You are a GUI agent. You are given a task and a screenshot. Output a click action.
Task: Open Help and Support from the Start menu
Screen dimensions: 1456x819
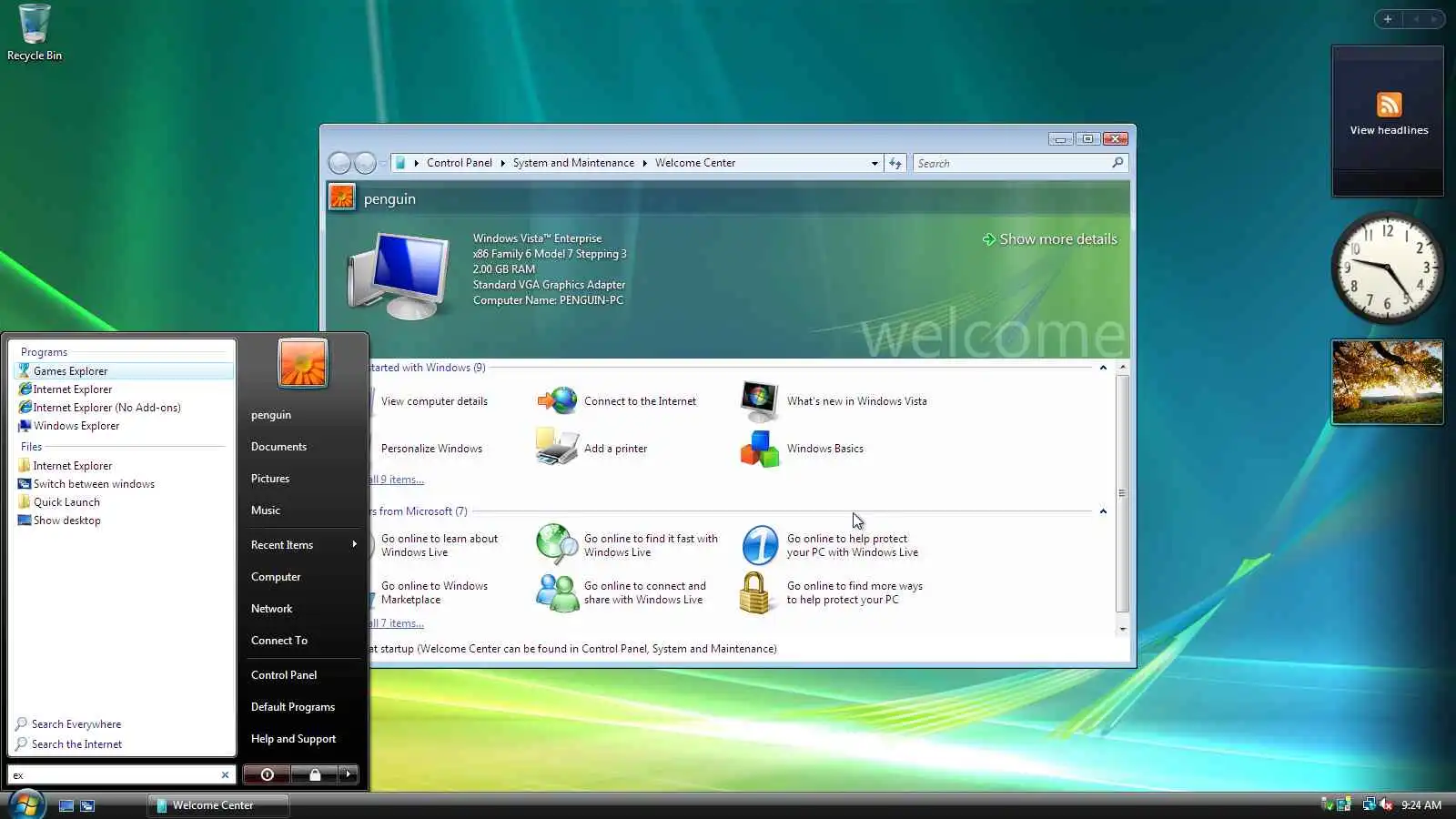point(293,739)
